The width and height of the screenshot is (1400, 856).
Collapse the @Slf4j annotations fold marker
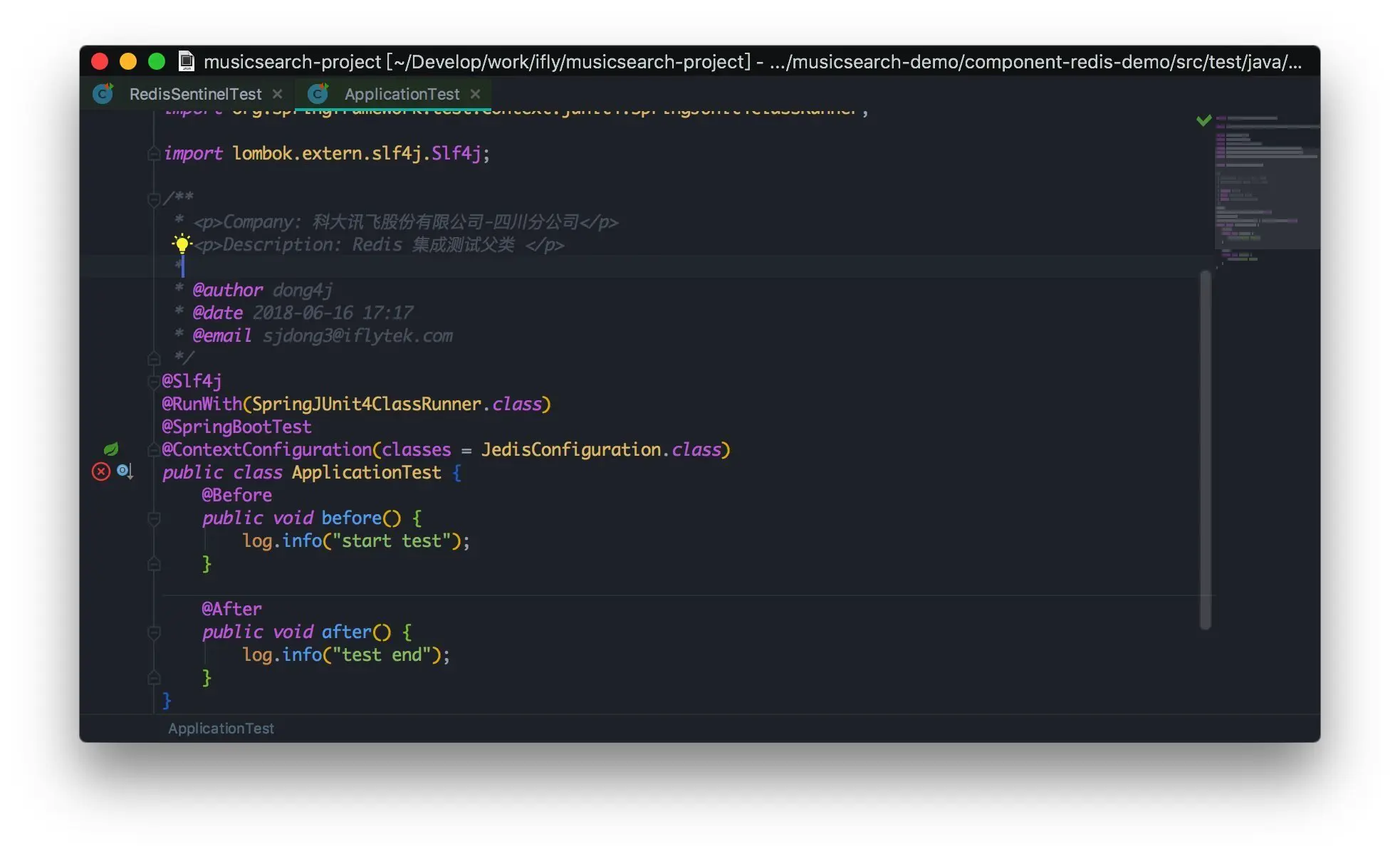point(154,382)
